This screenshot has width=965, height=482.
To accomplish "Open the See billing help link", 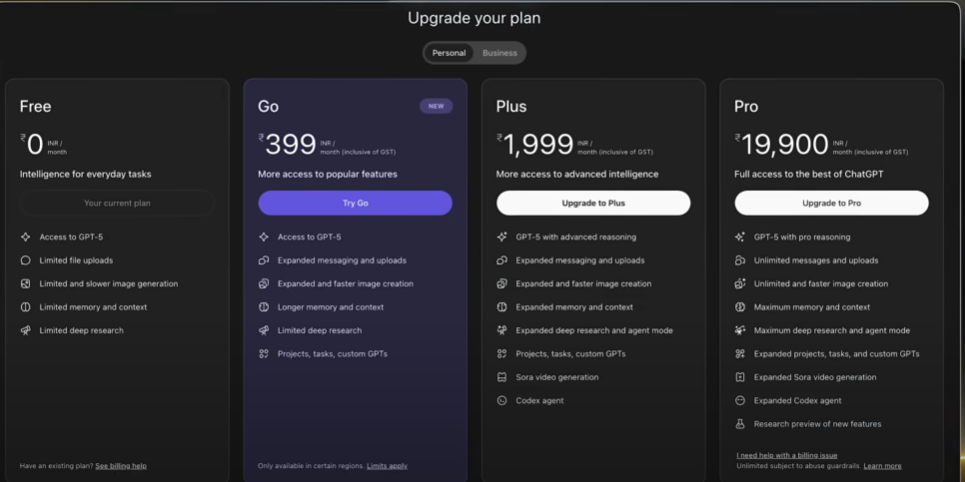I will 121,466.
